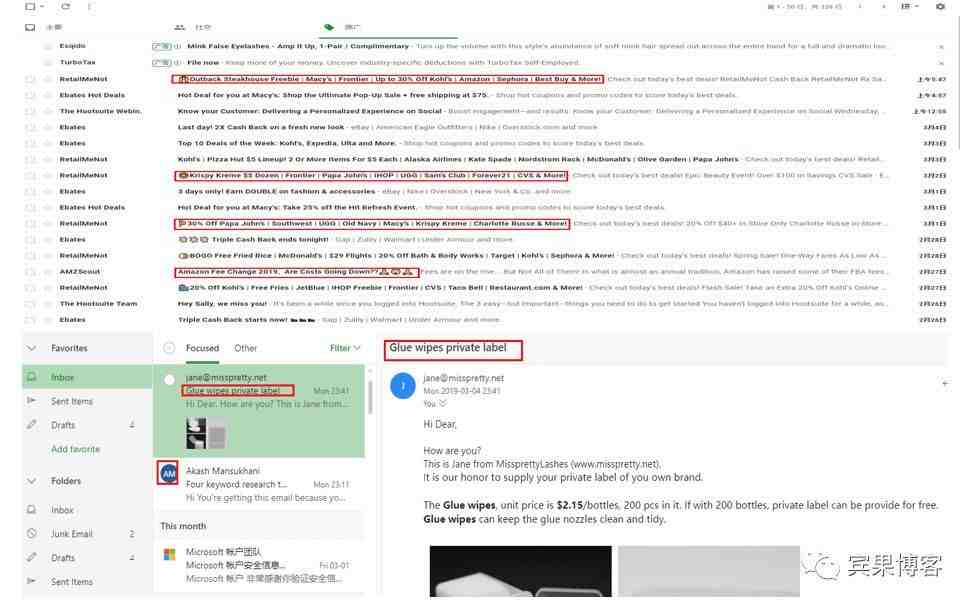This screenshot has height=608, width=974.
Task: Star the Krispy Kreme $5 Dozen email
Action: tap(47, 175)
